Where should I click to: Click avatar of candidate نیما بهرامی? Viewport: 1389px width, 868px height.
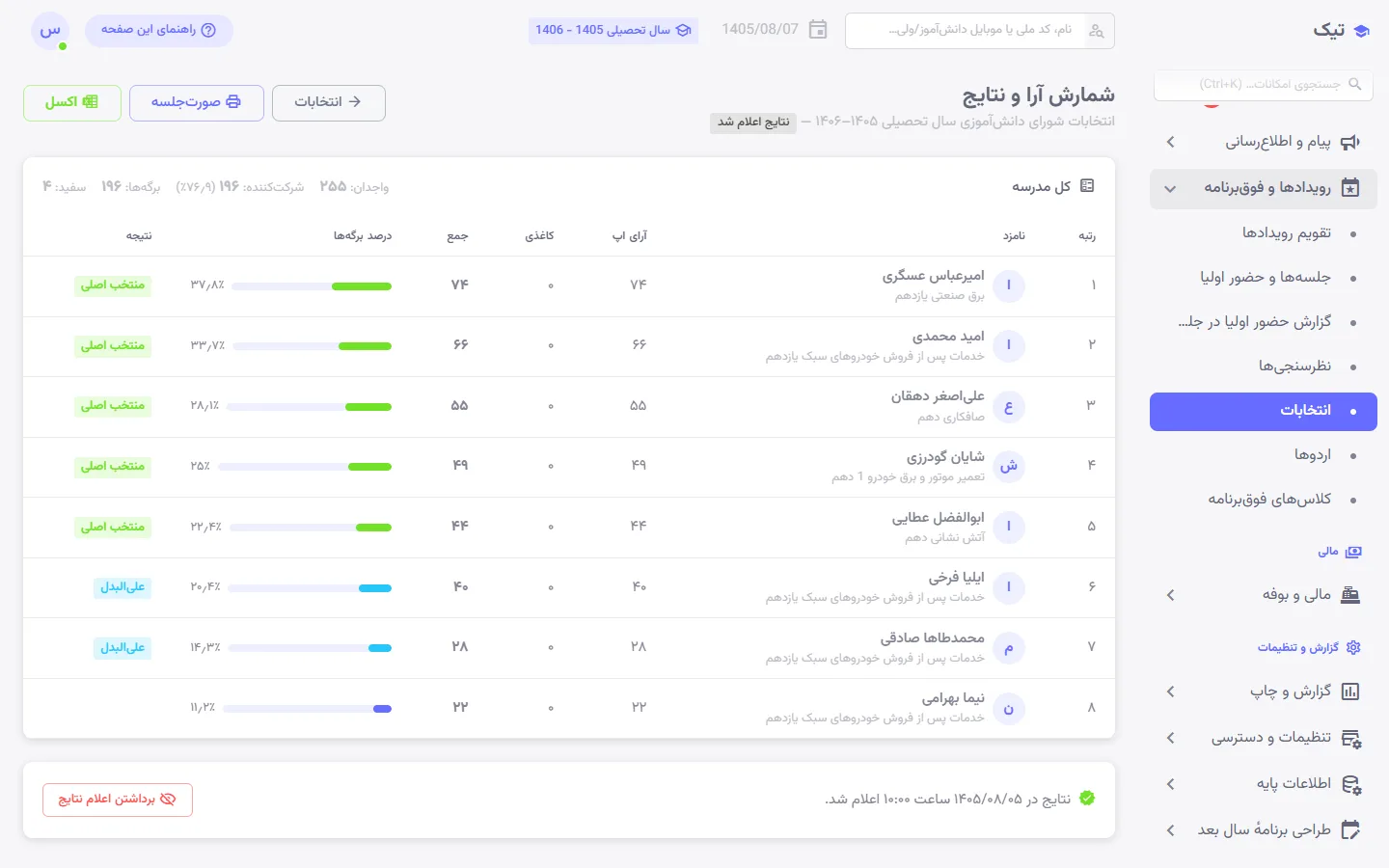[1009, 709]
